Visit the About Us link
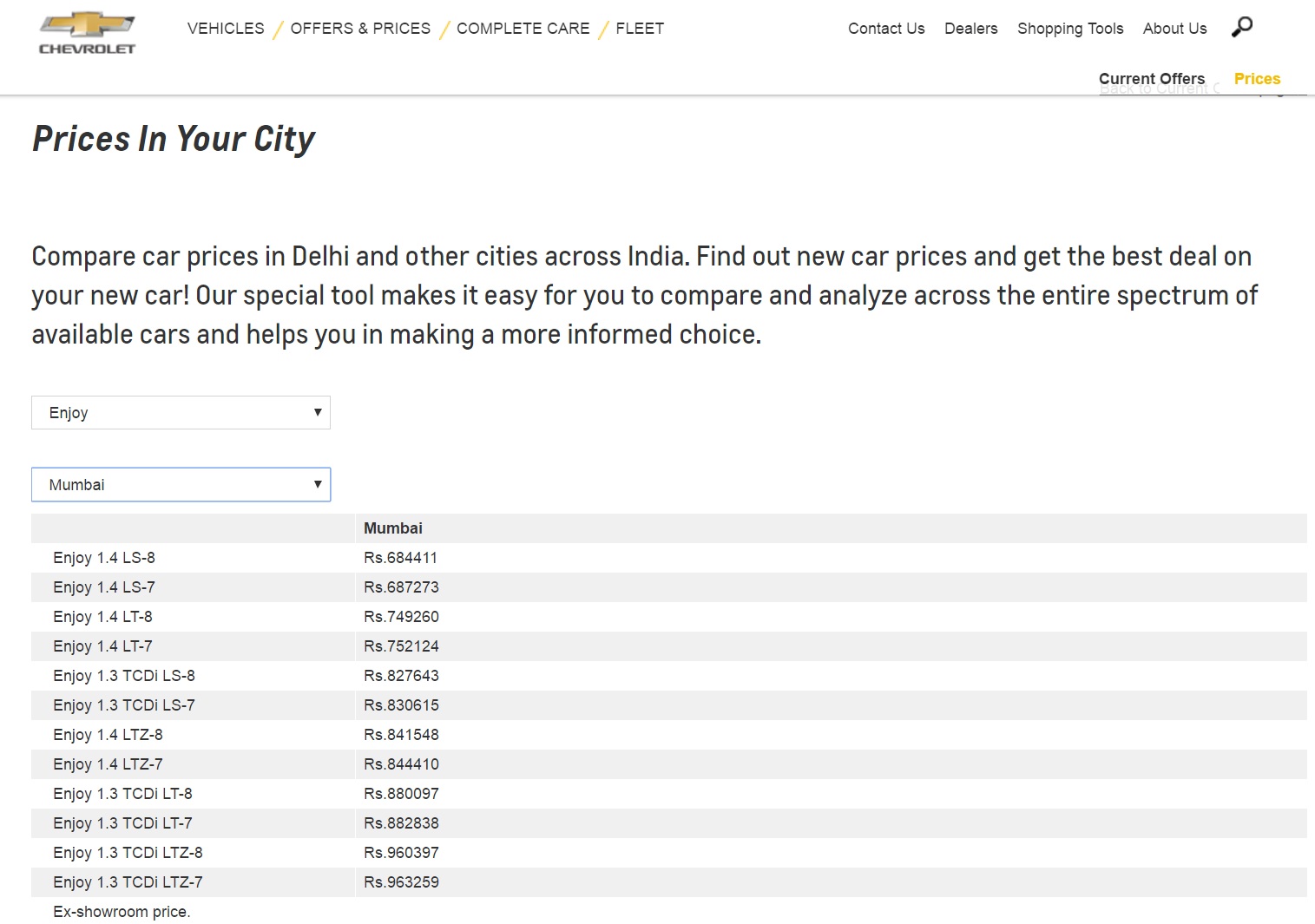This screenshot has width=1315, height=924. (1174, 29)
